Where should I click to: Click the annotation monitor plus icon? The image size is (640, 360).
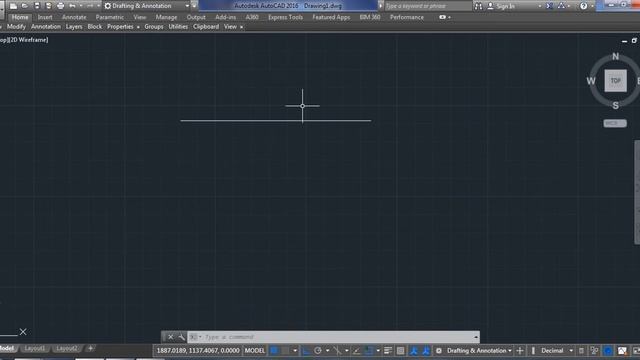click(520, 351)
